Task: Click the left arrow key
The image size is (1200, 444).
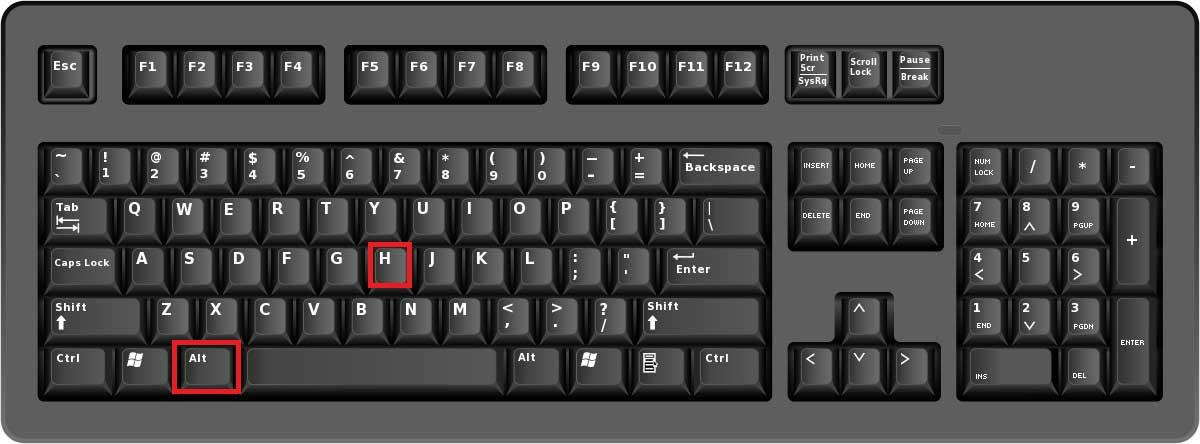Action: [810, 365]
